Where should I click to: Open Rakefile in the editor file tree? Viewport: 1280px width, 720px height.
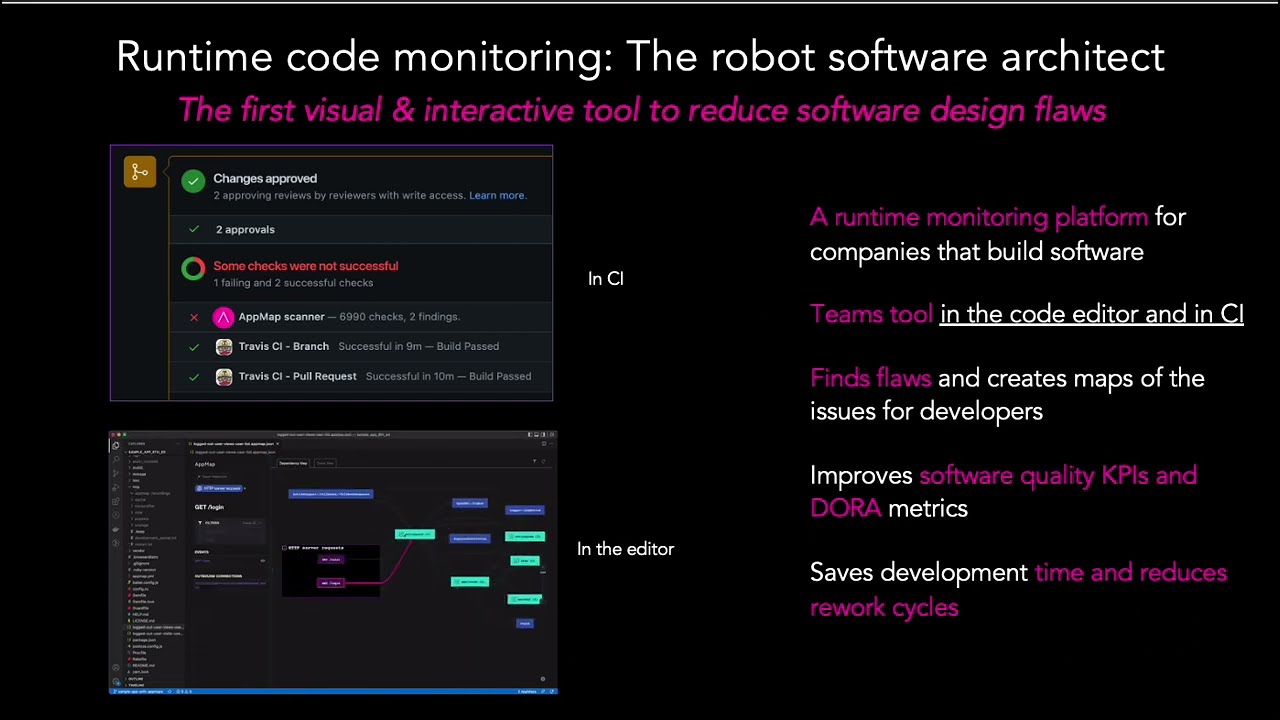coord(139,659)
